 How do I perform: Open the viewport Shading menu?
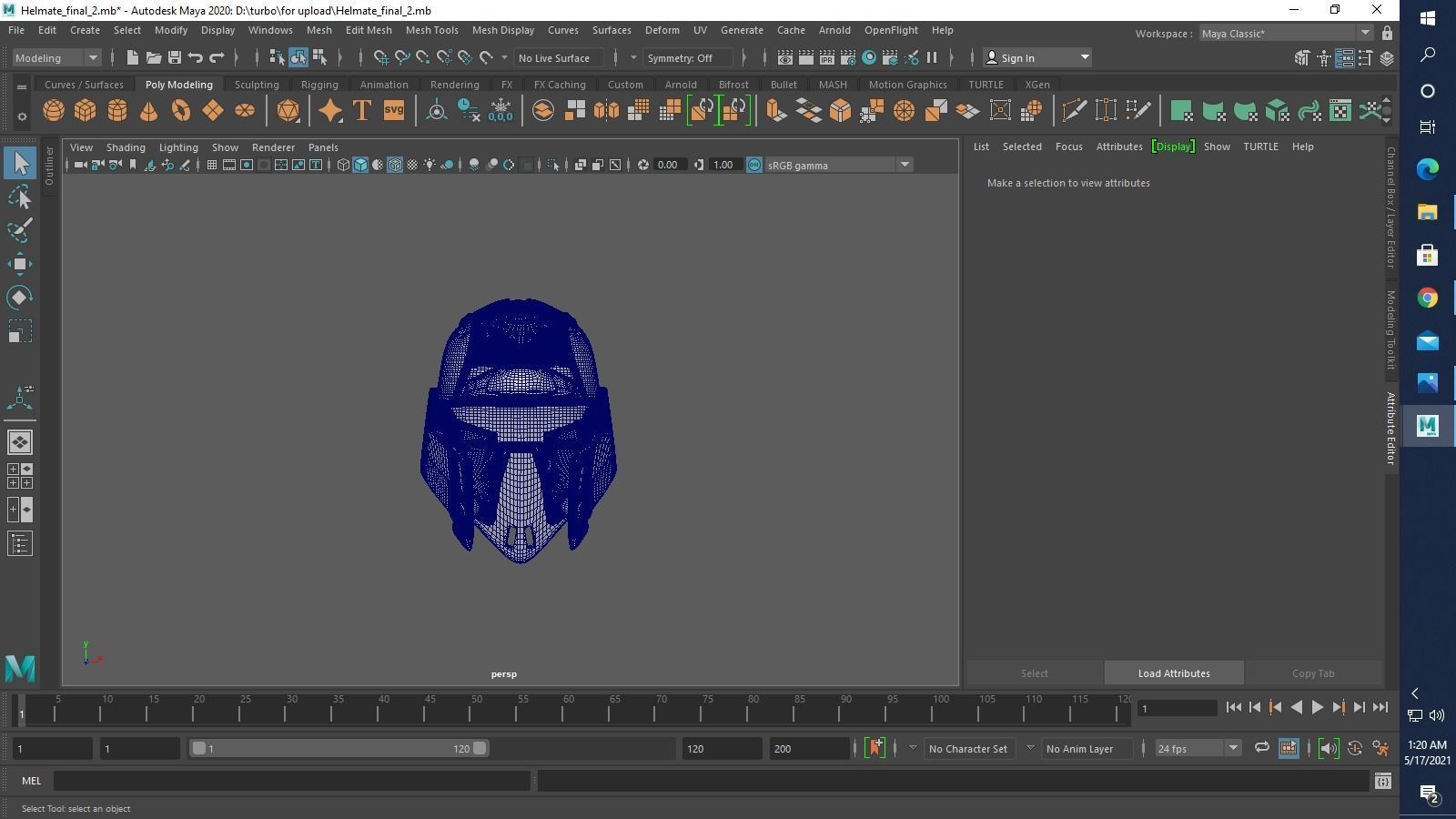click(x=126, y=147)
